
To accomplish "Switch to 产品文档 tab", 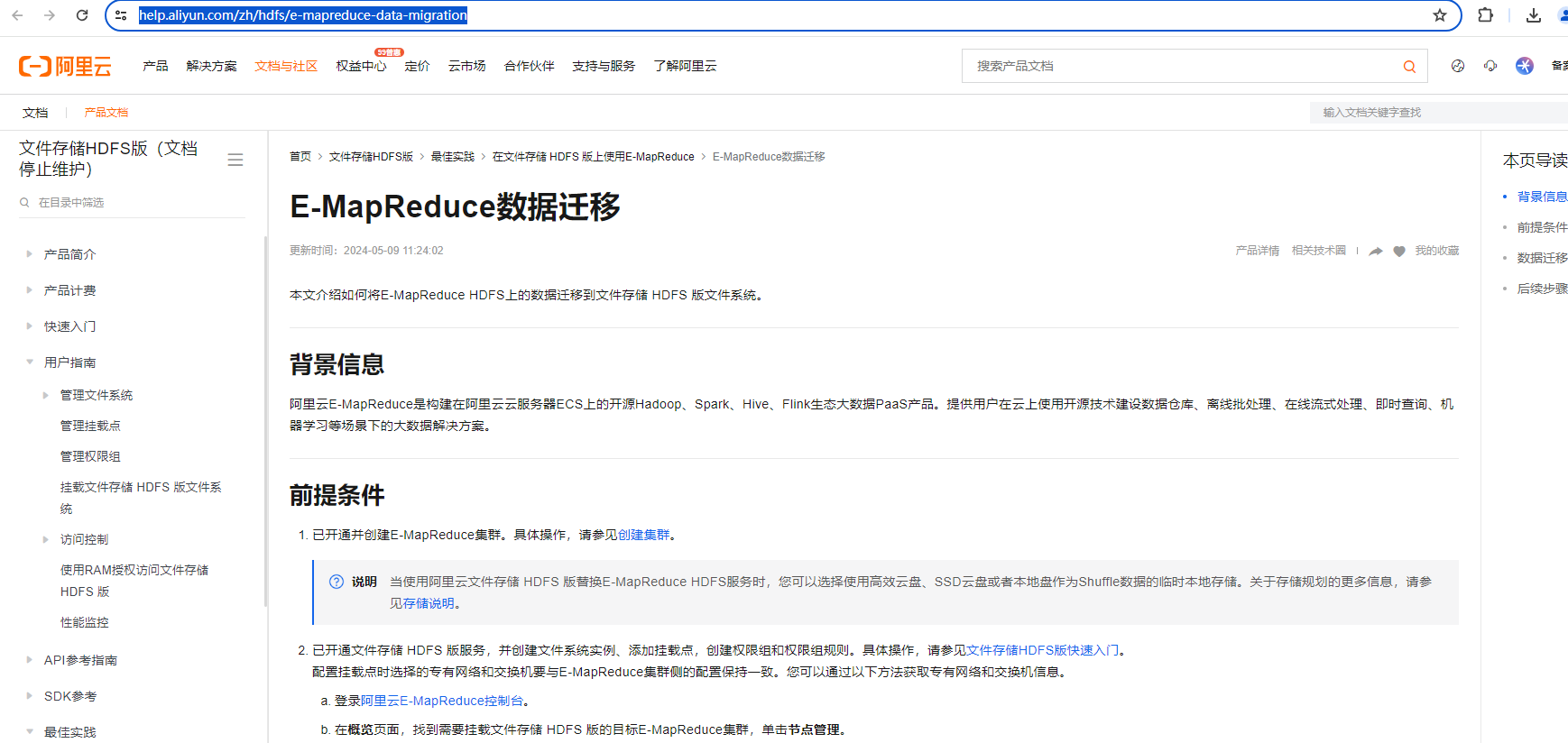I will (106, 113).
